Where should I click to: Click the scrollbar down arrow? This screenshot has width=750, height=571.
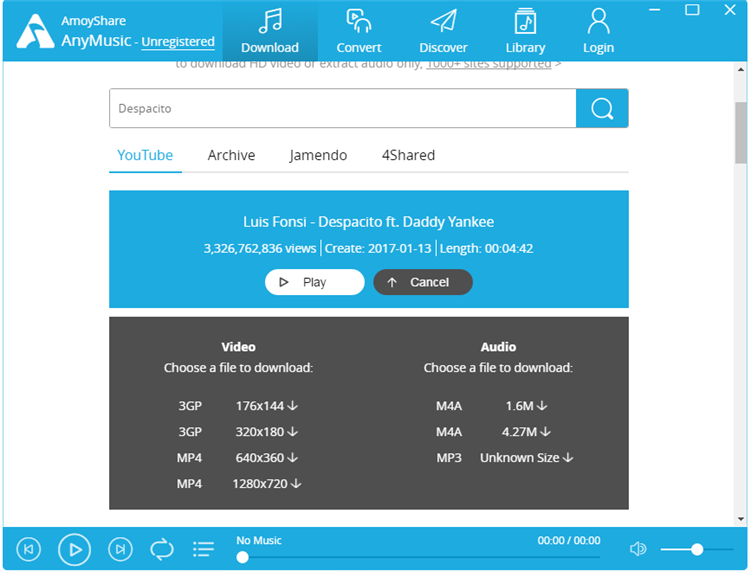740,519
